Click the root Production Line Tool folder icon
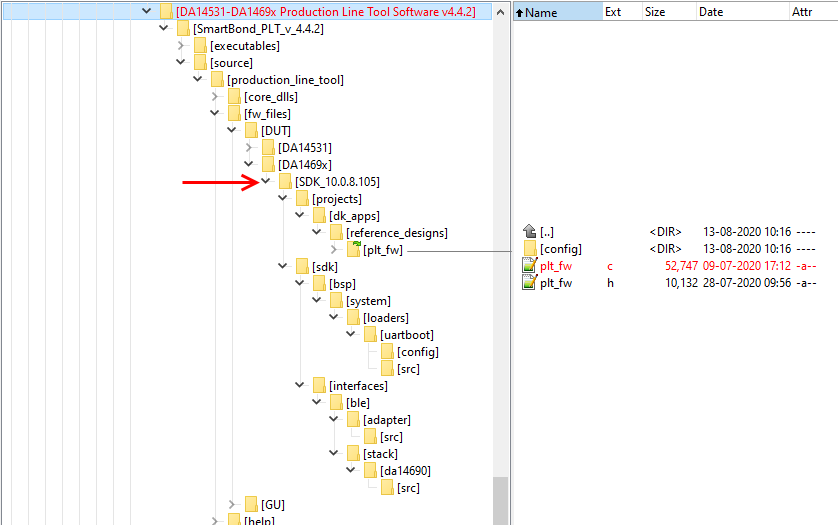The width and height of the screenshot is (838, 525). point(166,11)
